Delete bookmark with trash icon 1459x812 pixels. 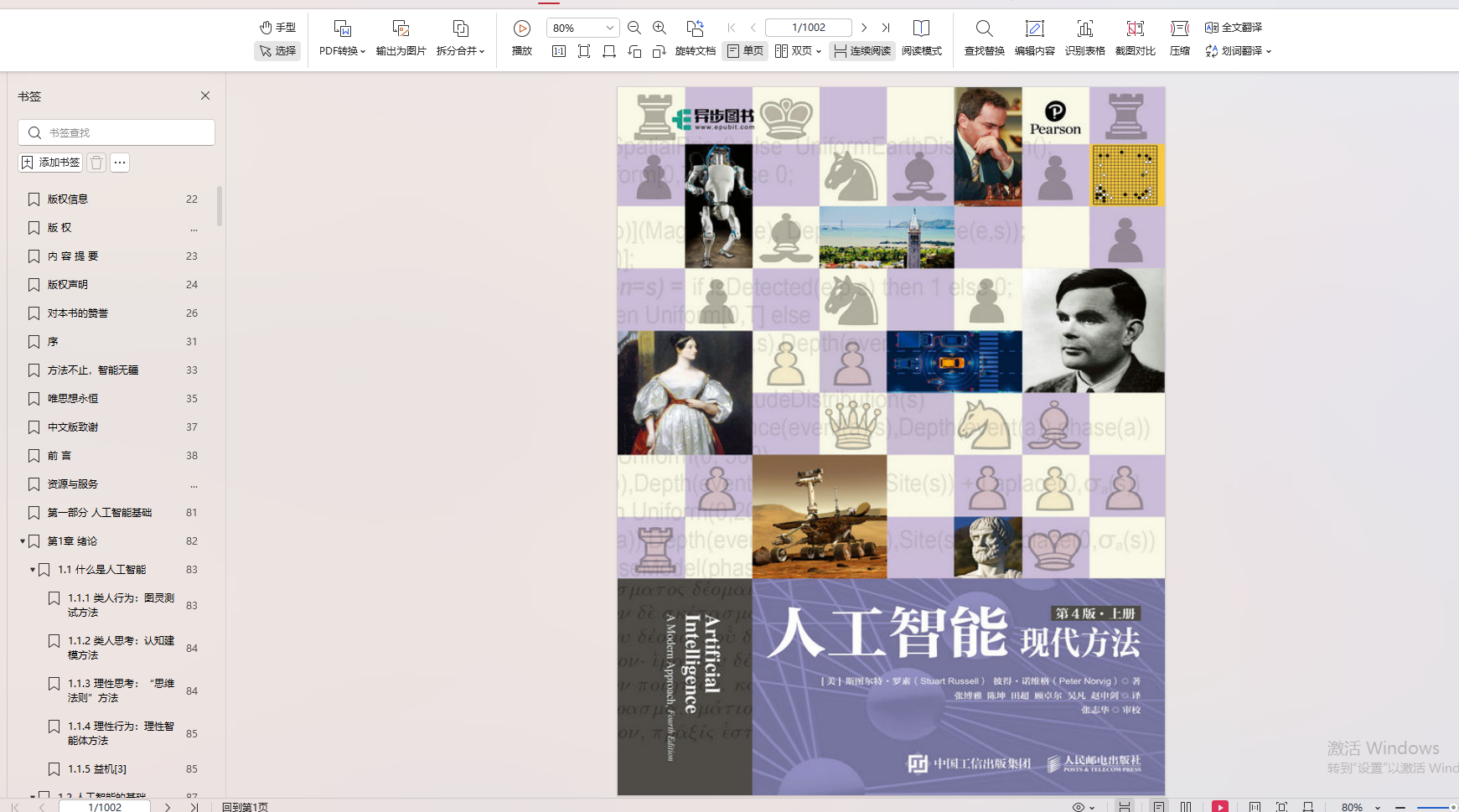[x=96, y=163]
